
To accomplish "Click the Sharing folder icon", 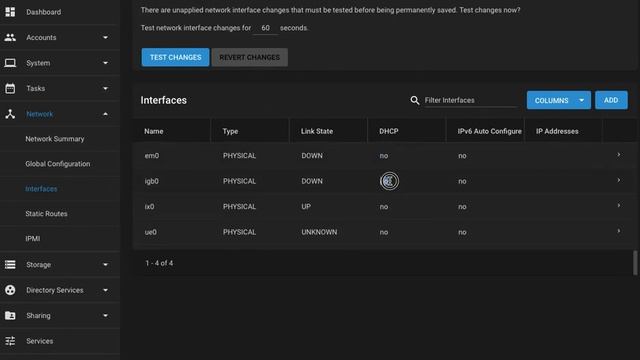I will 10,316.
